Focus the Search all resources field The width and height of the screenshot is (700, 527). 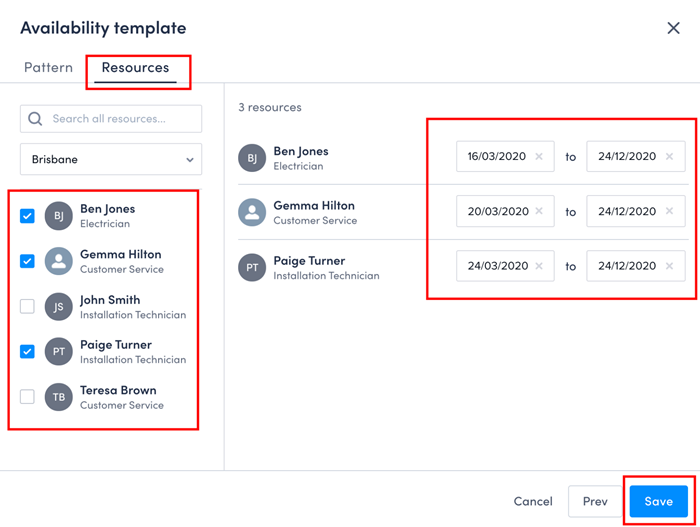111,119
